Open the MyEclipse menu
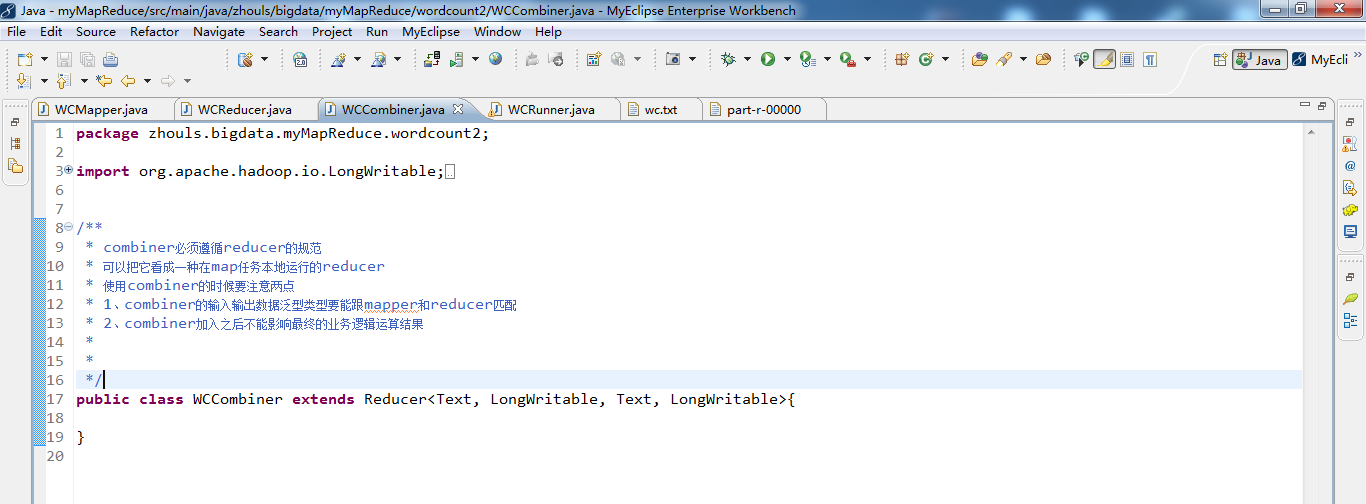Viewport: 1366px width, 504px height. (431, 31)
